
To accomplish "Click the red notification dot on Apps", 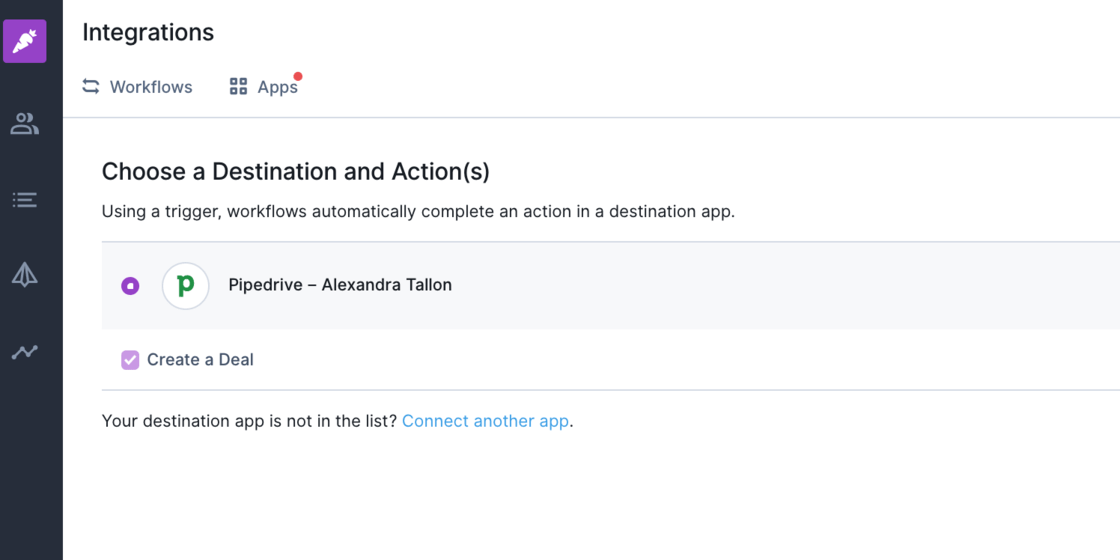I will (298, 76).
